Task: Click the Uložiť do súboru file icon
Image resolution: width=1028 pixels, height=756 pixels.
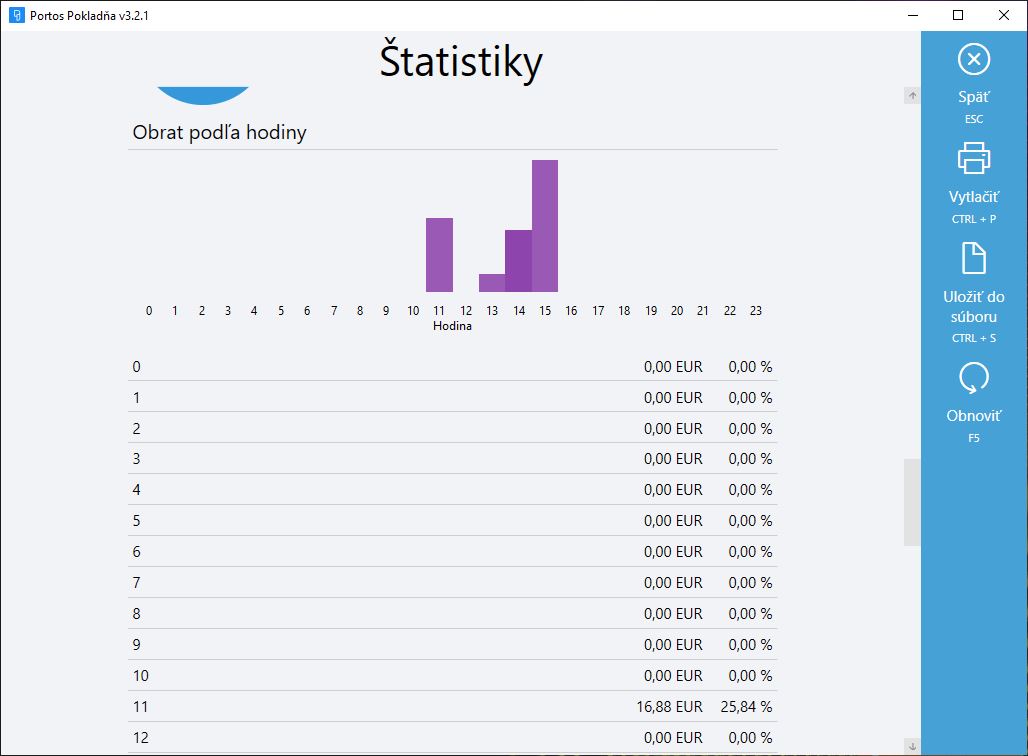Action: pos(974,258)
